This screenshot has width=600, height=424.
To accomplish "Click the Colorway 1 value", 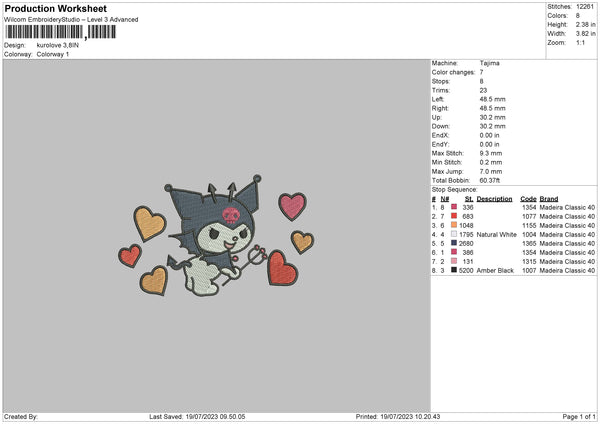I will [x=53, y=54].
